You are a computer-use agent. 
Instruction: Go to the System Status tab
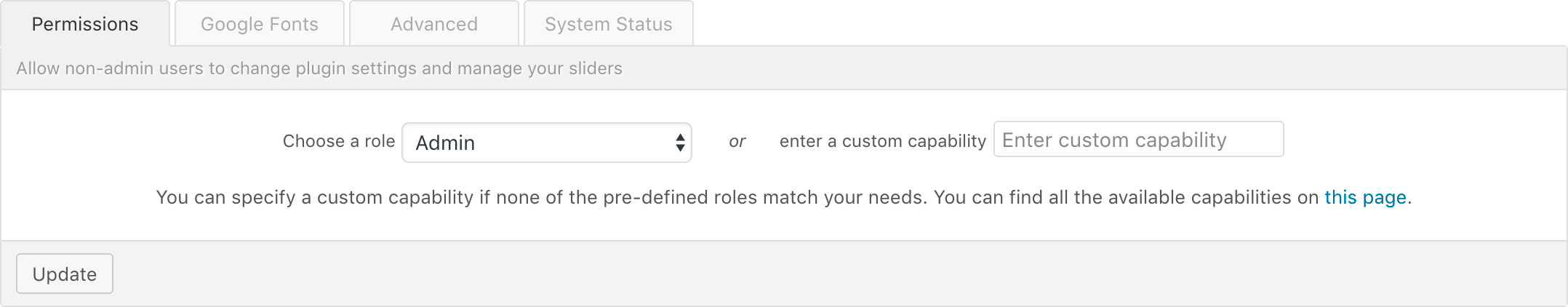[609, 24]
